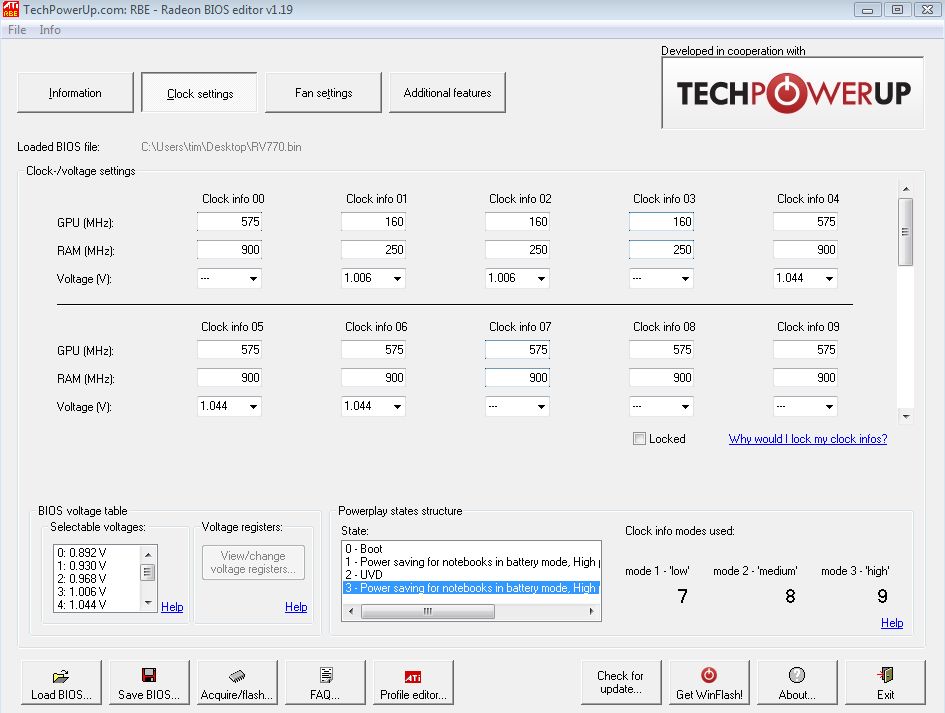Click the RBE app icon in title bar

[x=10, y=9]
